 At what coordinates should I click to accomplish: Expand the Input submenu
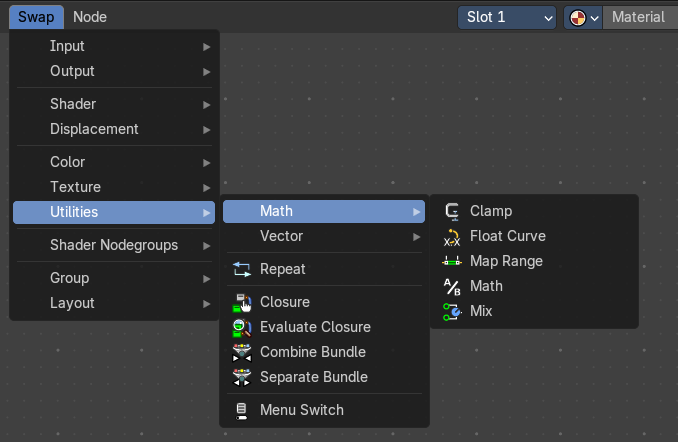[114, 46]
